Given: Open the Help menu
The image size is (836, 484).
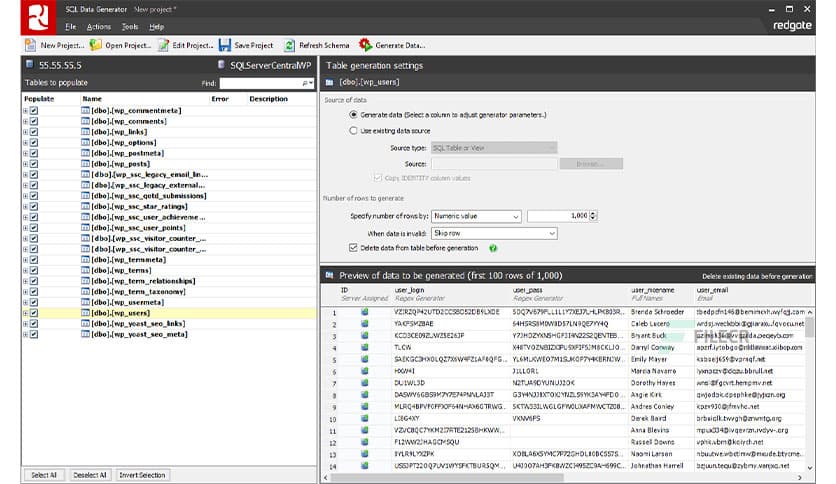Looking at the screenshot, I should (x=156, y=27).
